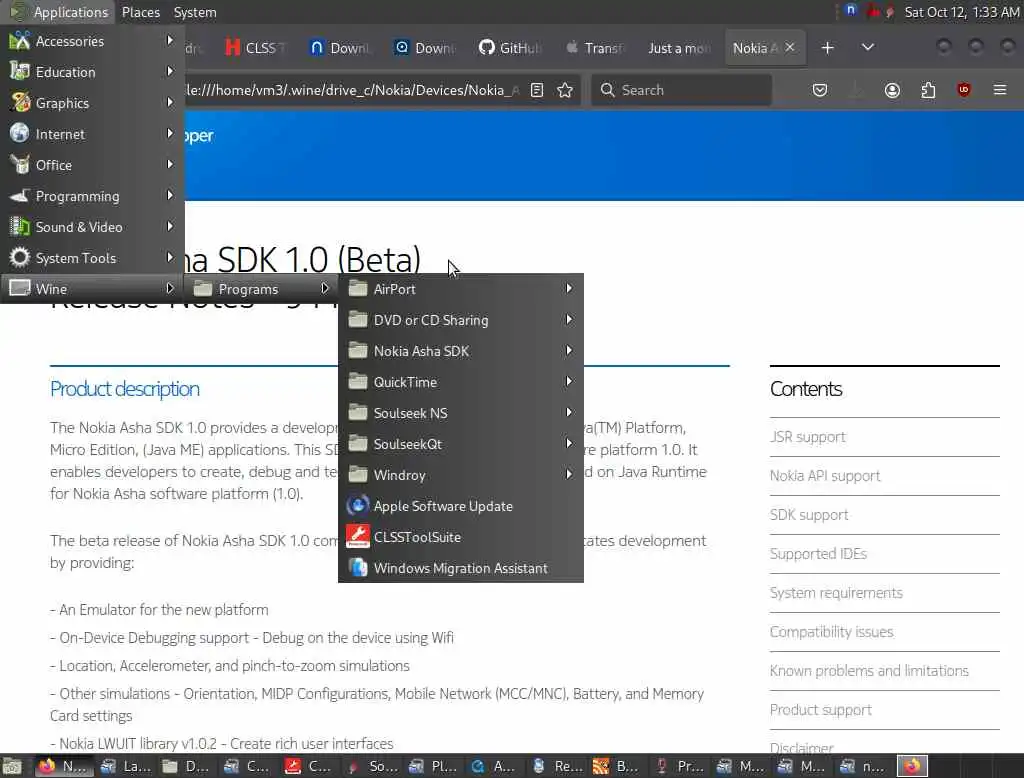Click the System Tools gear icon
This screenshot has height=778, width=1024.
point(20,257)
